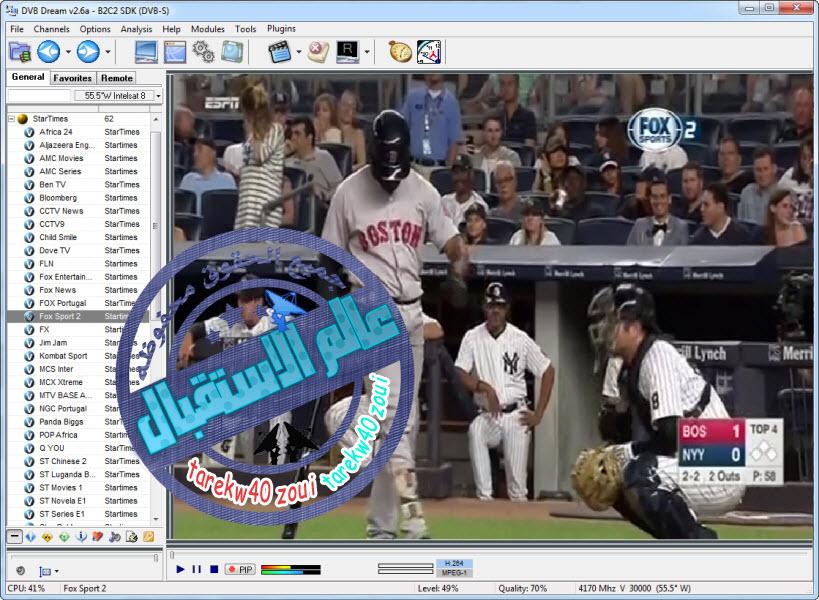
Task: Select the Fox News channel
Action: click(78, 290)
